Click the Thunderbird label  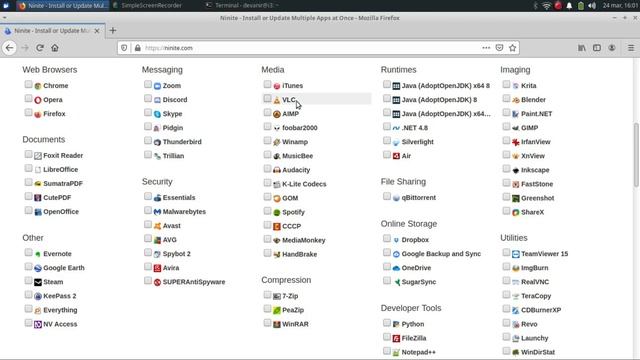182,142
